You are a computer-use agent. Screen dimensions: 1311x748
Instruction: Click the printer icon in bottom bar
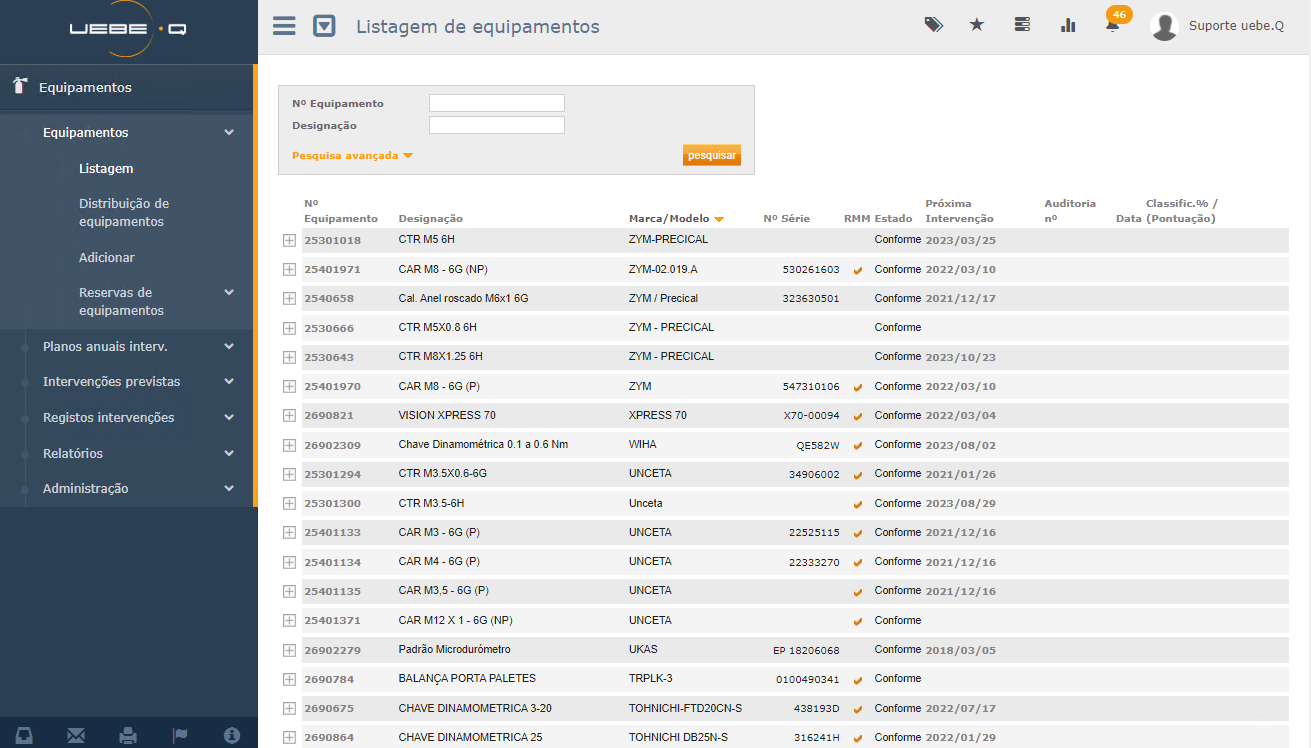[128, 735]
